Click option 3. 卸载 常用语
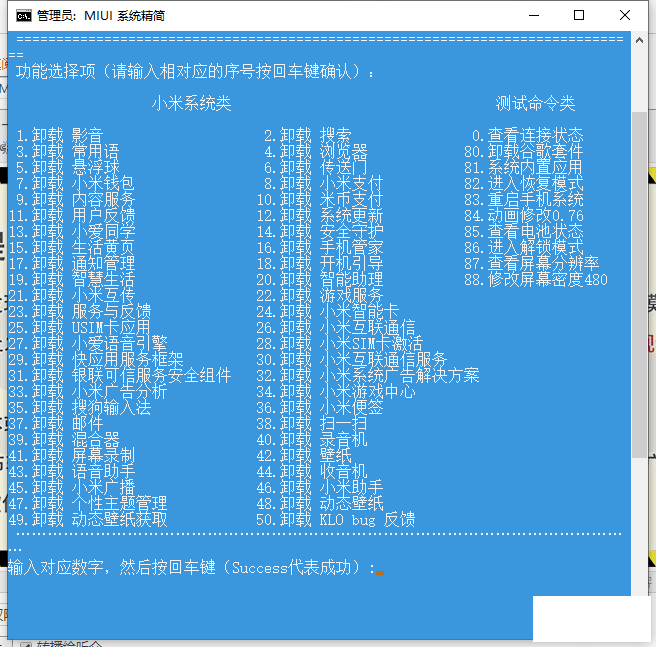Viewport: 656px width, 647px height. [x=68, y=151]
